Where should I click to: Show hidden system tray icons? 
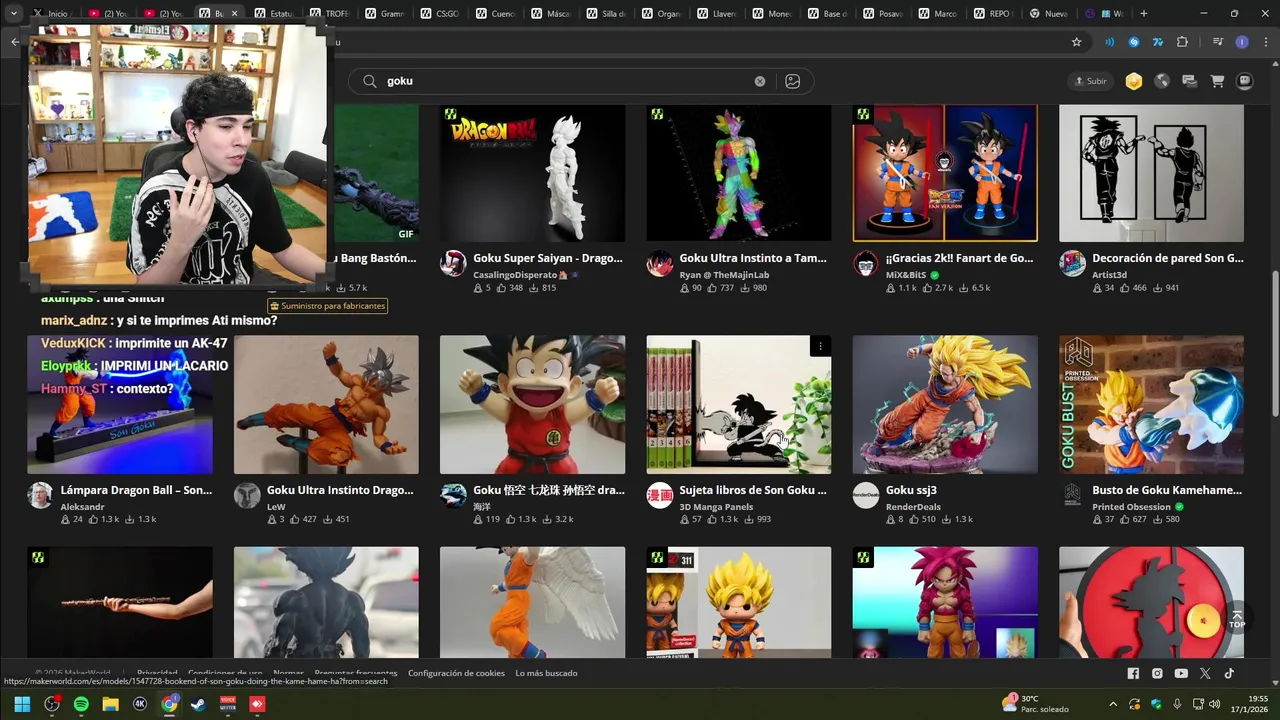pos(1113,704)
